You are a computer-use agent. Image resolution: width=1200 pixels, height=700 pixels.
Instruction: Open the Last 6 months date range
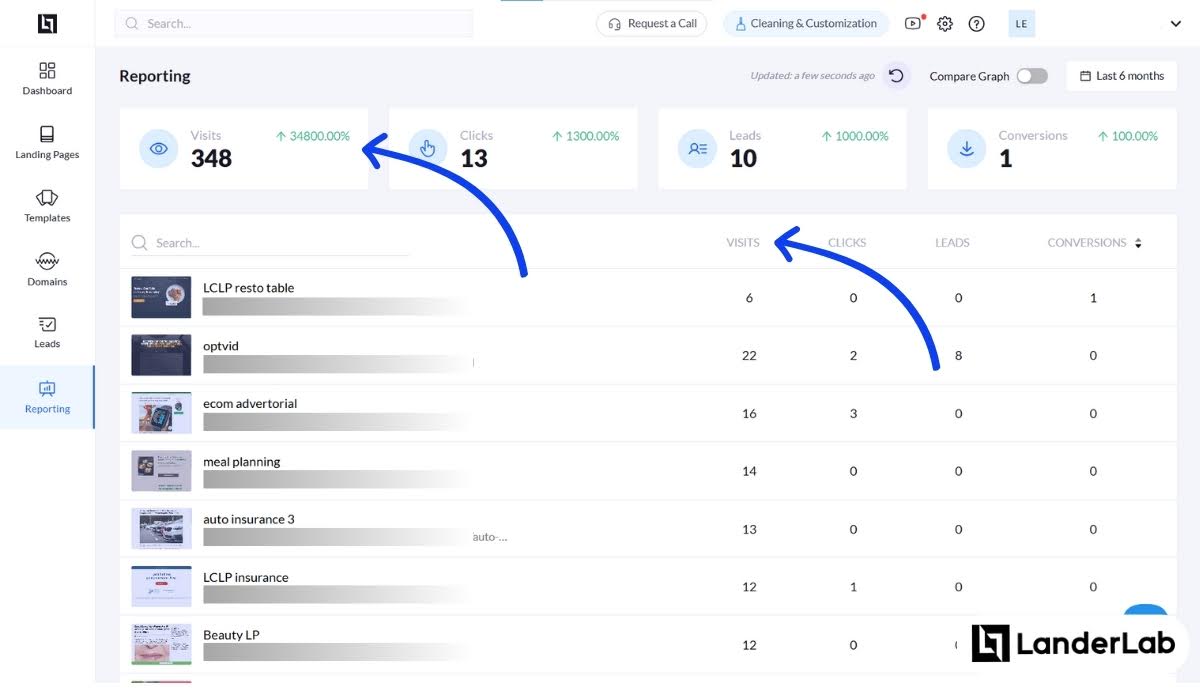pyautogui.click(x=1122, y=76)
